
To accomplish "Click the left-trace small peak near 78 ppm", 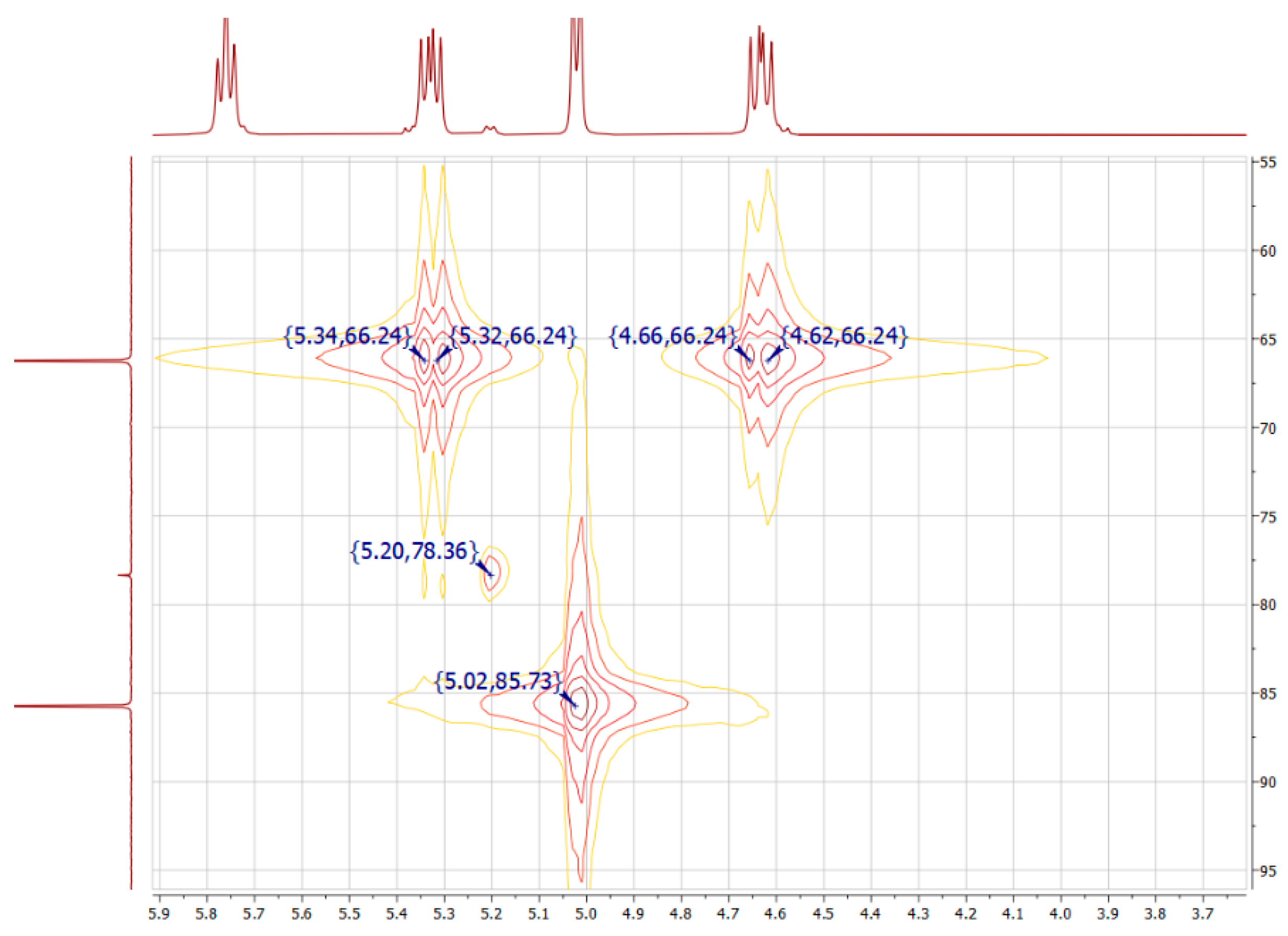I will tap(125, 576).
